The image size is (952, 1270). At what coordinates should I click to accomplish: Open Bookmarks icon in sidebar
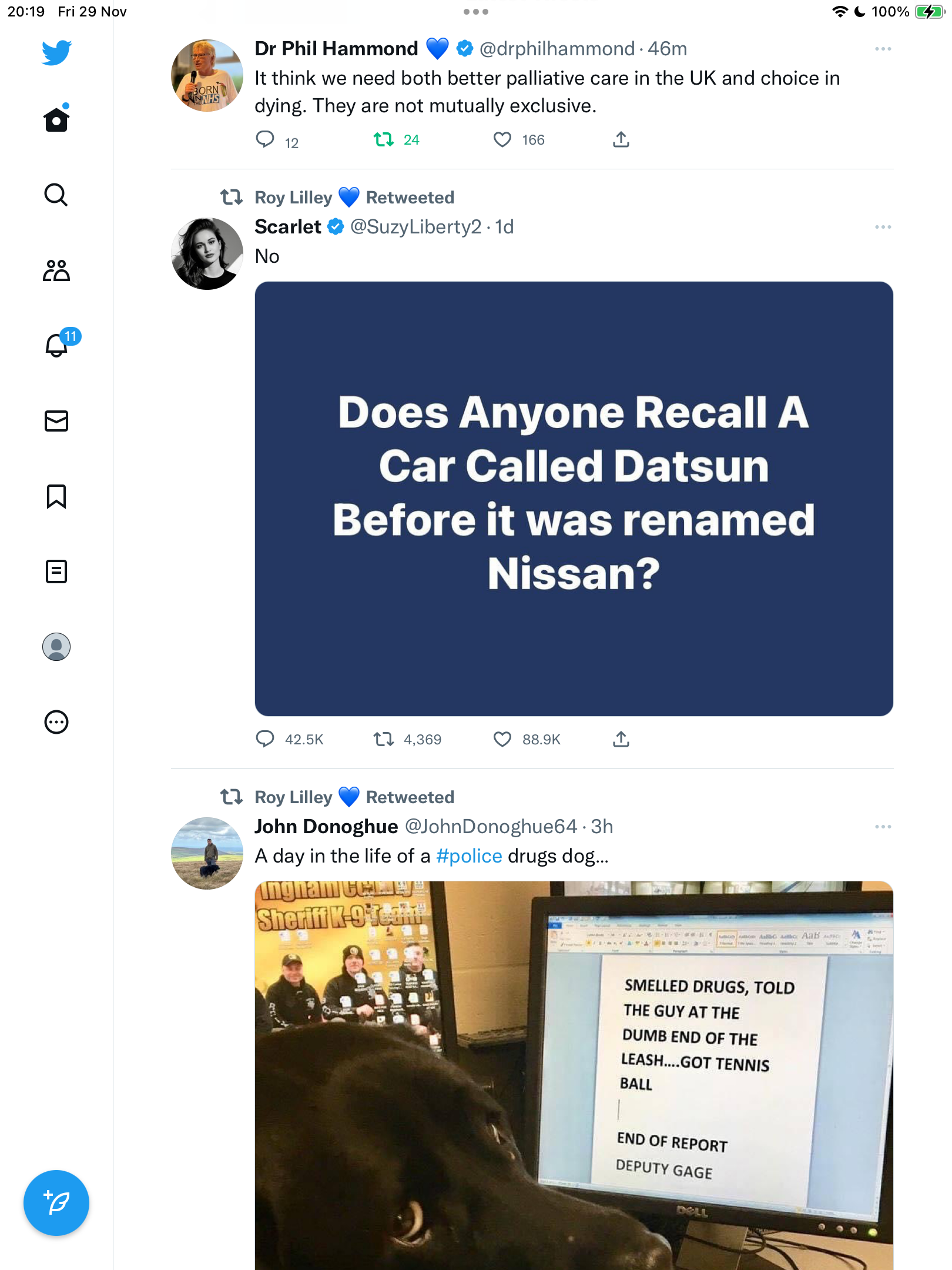coord(56,496)
